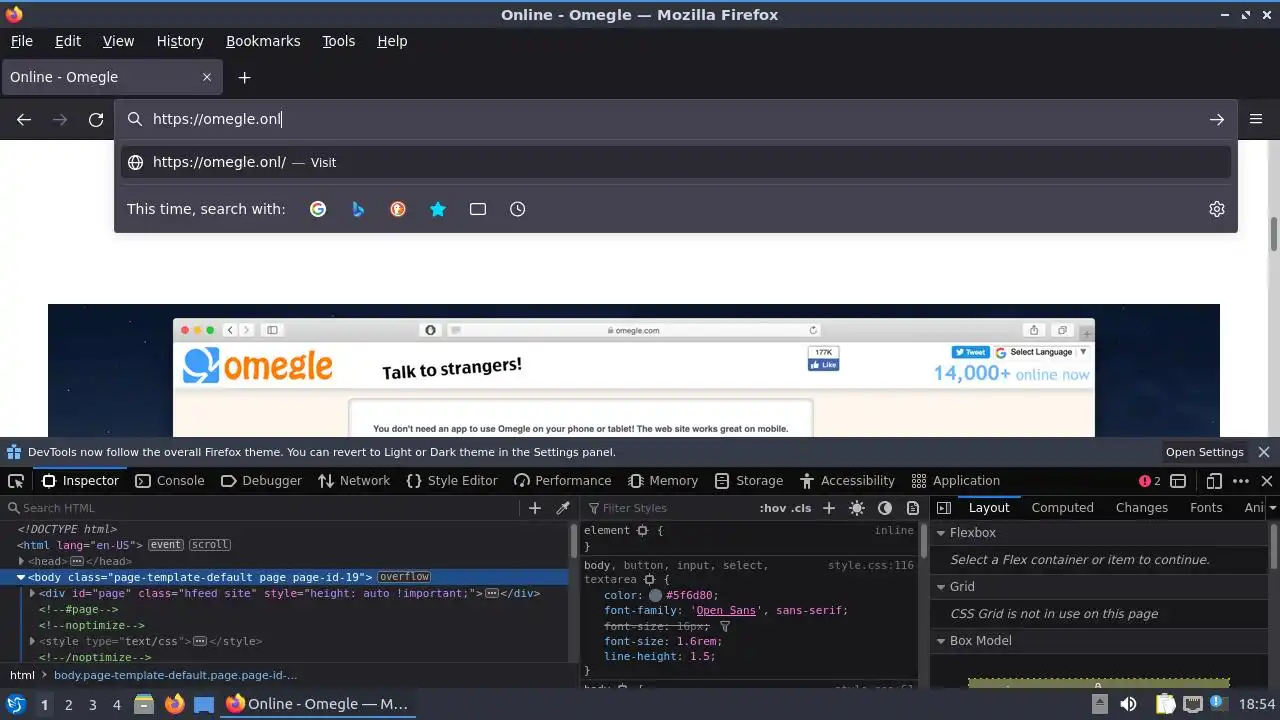The height and width of the screenshot is (720, 1280).
Task: Collapse the Box Model section
Action: [x=941, y=641]
